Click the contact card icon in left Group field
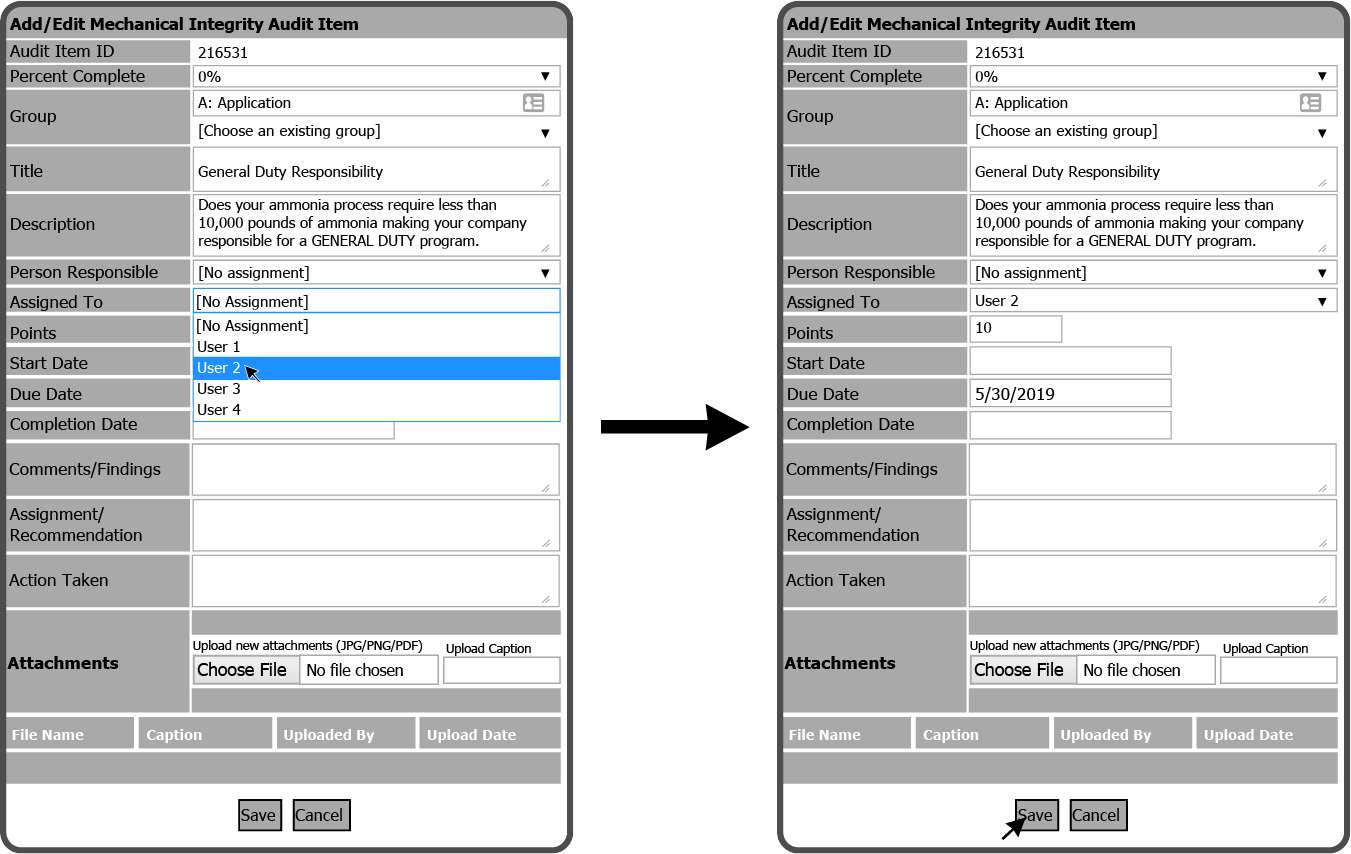 pyautogui.click(x=533, y=103)
